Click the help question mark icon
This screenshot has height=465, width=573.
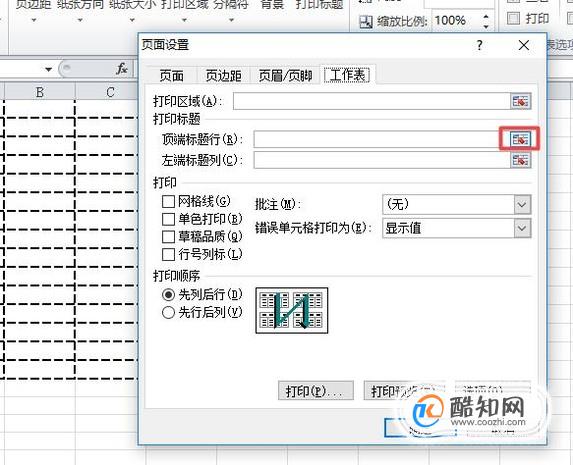pyautogui.click(x=479, y=45)
